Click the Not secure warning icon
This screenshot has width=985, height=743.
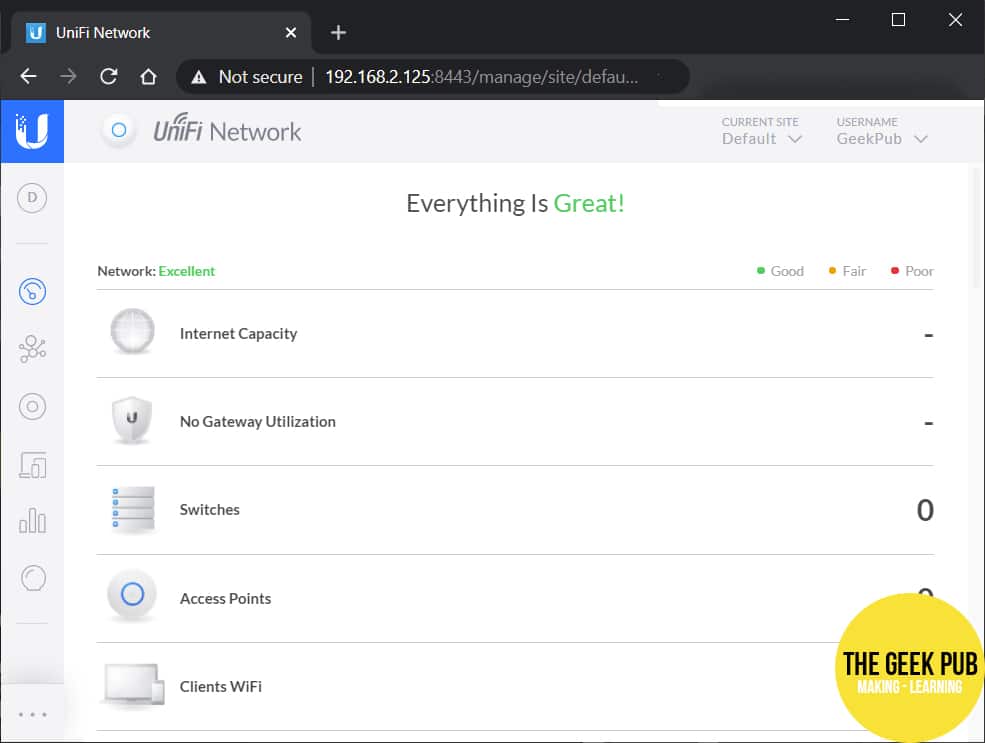pos(199,77)
